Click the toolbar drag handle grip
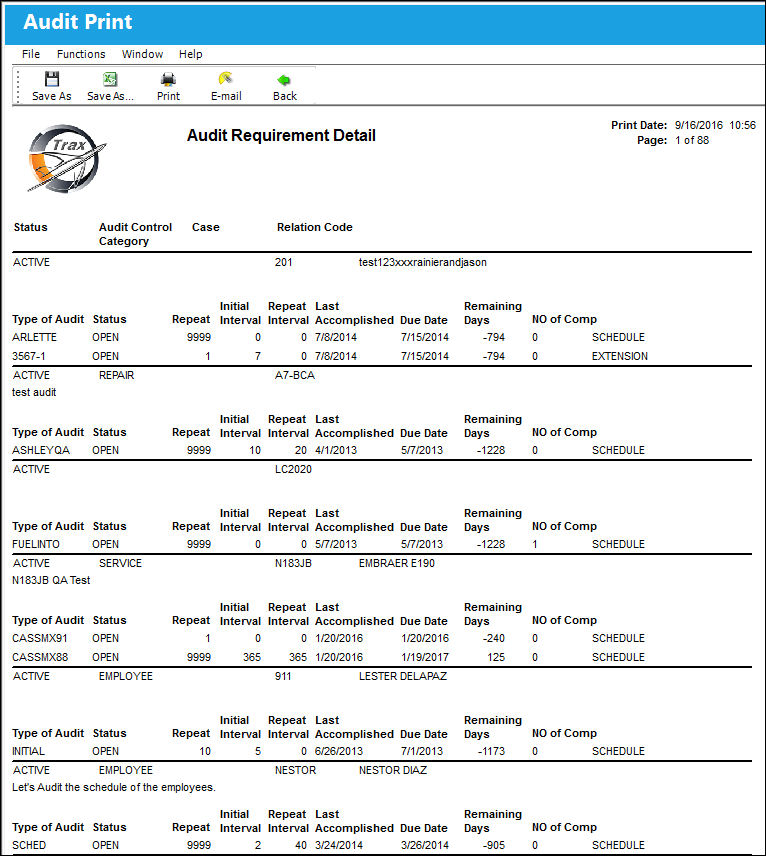The image size is (766, 856). click(18, 86)
